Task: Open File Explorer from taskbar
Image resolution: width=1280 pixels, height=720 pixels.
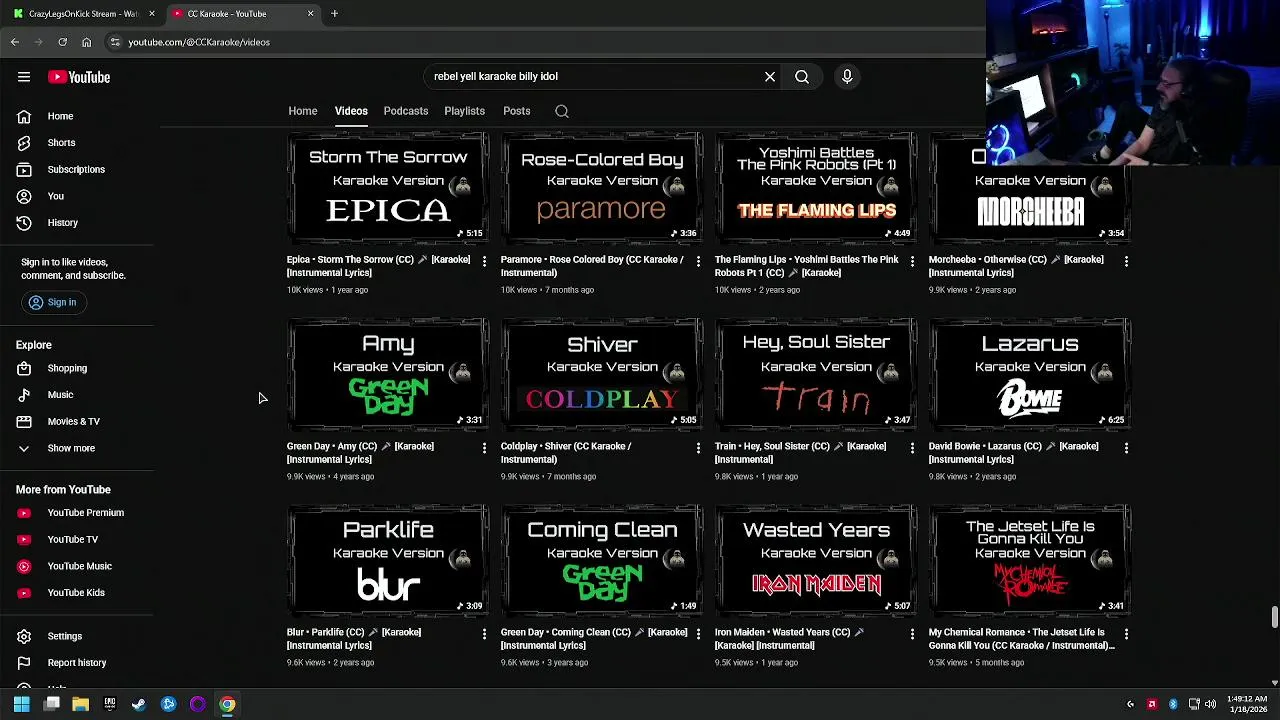Action: 80,704
